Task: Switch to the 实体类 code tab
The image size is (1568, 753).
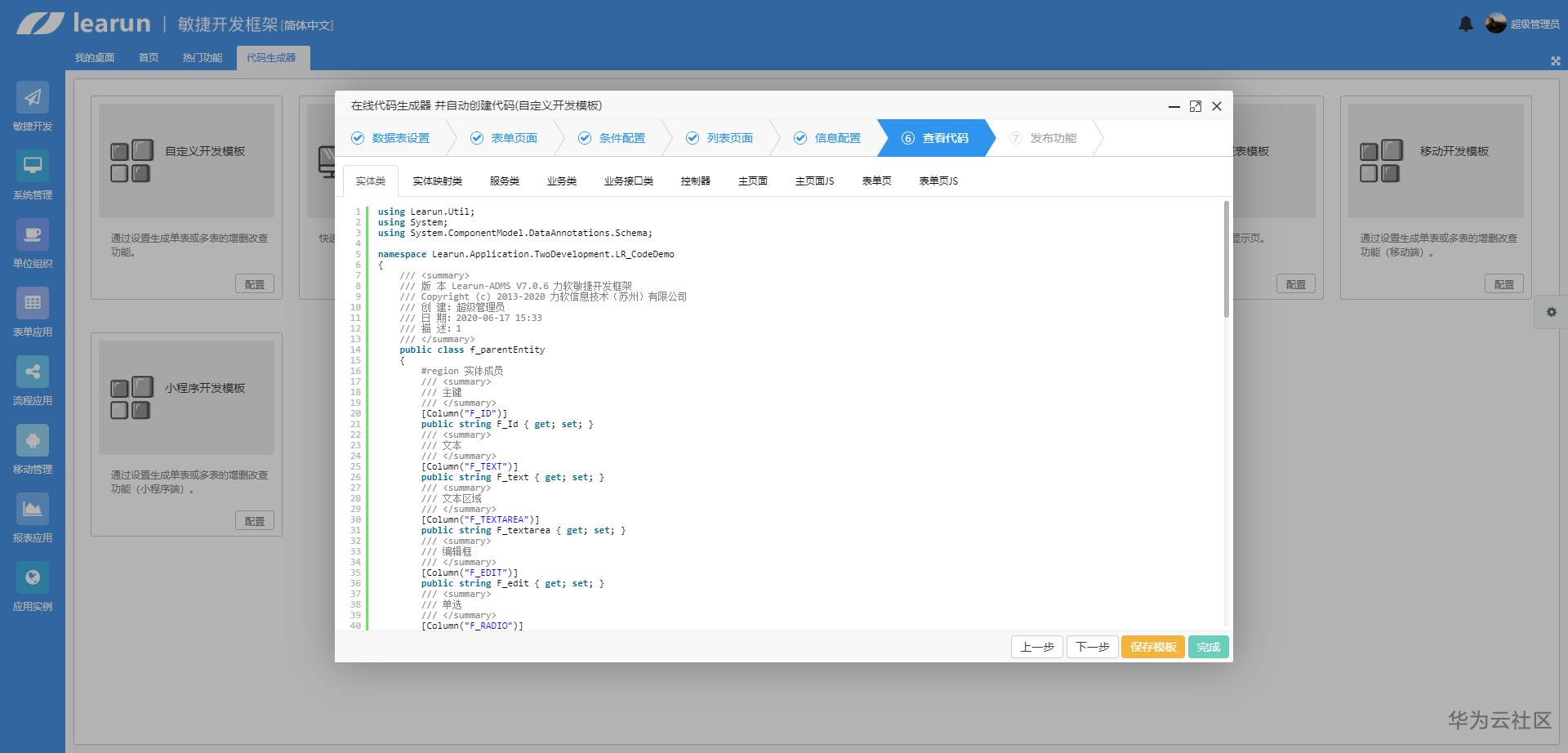Action: 371,181
